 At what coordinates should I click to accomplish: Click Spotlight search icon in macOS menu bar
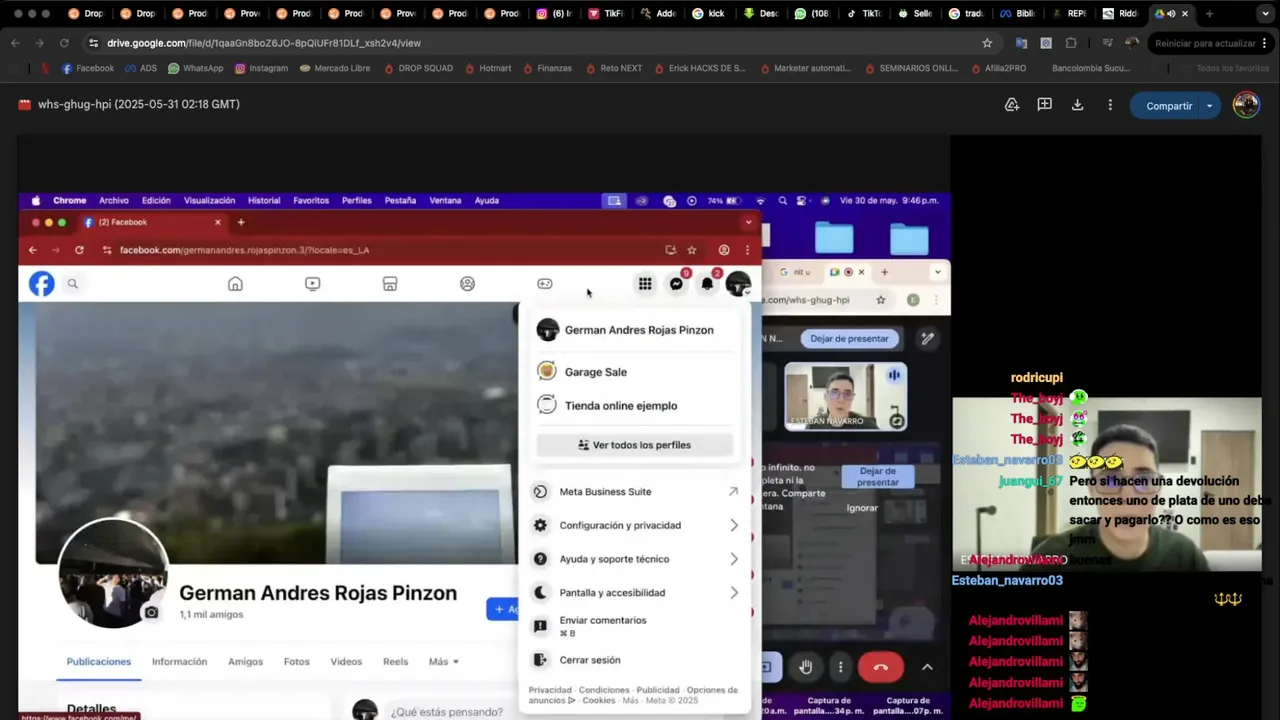click(x=783, y=201)
